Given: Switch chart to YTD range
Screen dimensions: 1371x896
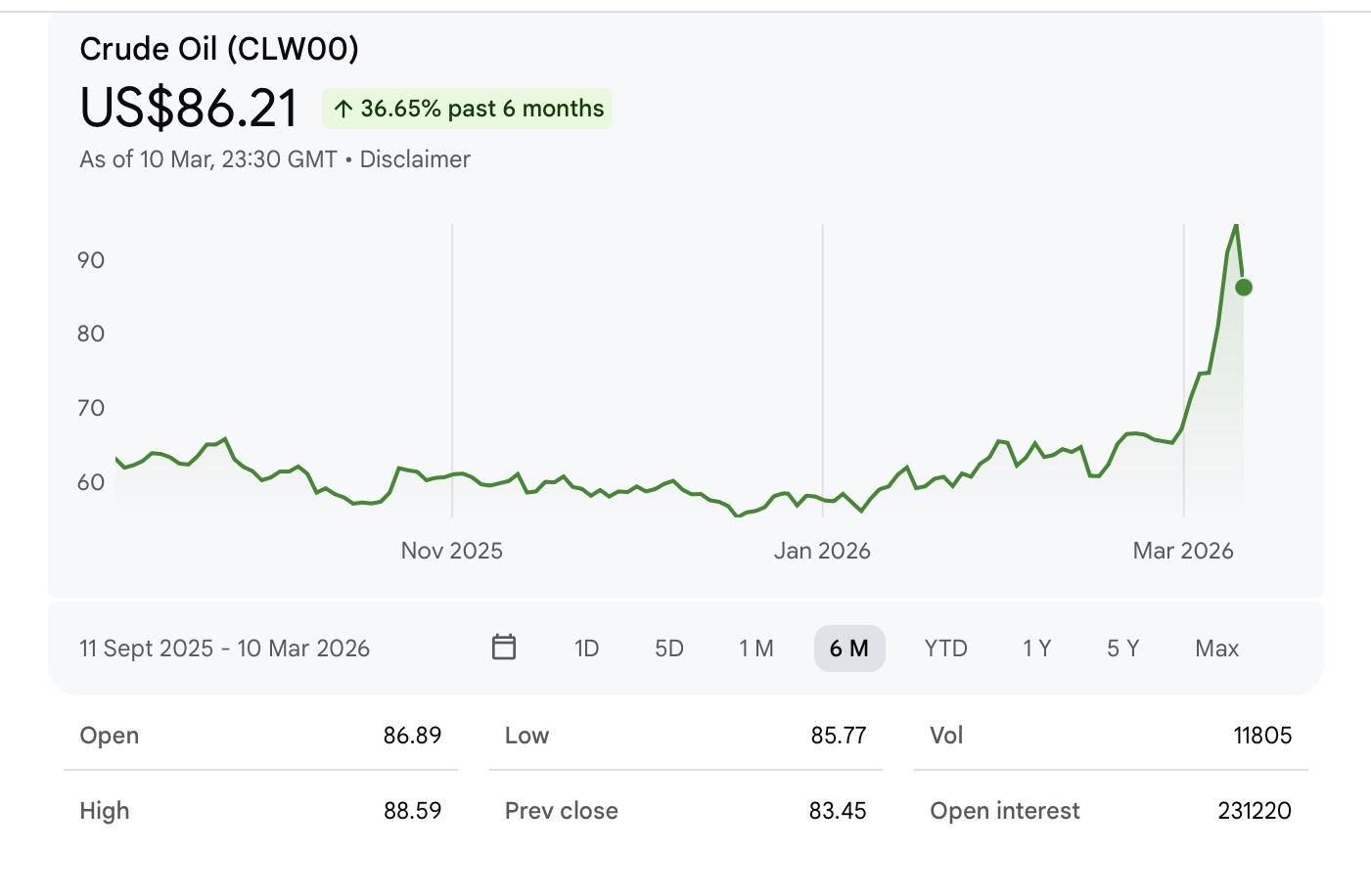Looking at the screenshot, I should [945, 649].
